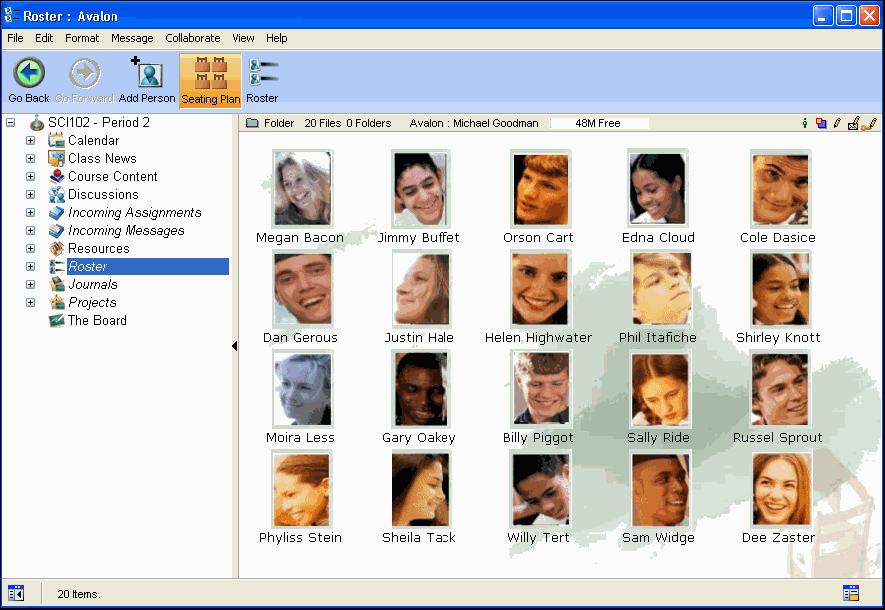
Task: Open the Format menu
Action: (x=82, y=38)
